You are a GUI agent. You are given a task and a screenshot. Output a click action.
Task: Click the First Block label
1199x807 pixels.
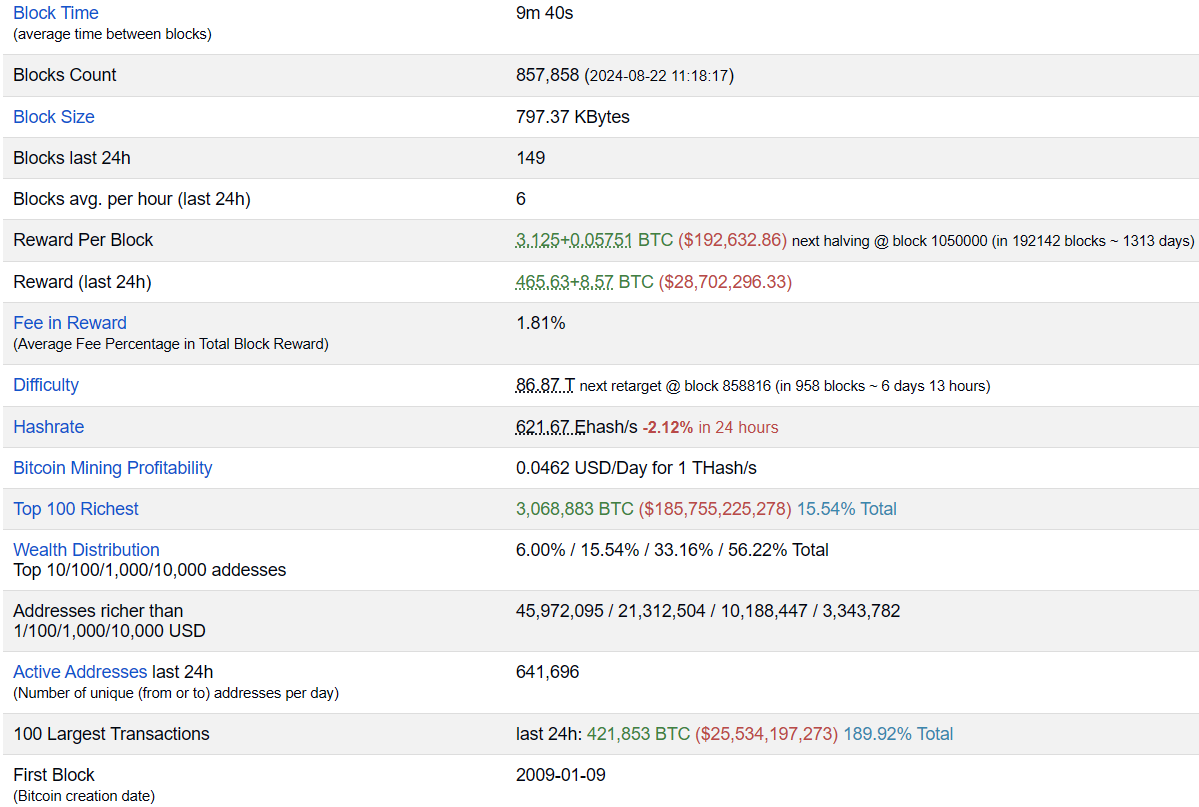(x=54, y=775)
